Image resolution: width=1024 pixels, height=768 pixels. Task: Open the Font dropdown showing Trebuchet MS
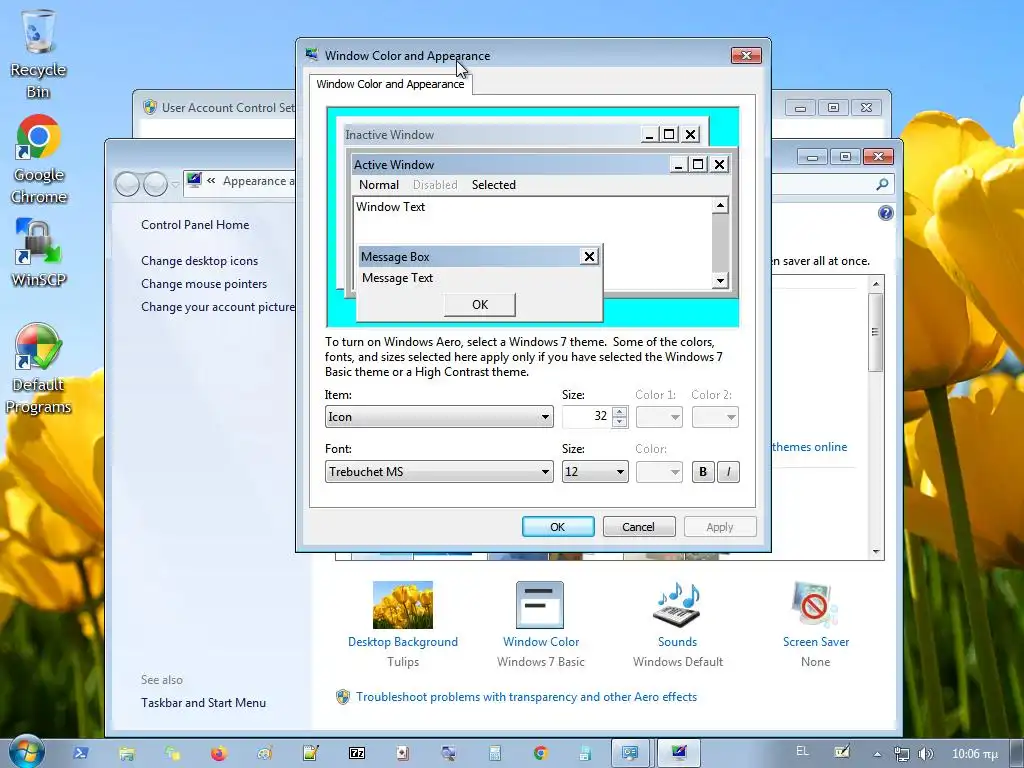click(439, 472)
